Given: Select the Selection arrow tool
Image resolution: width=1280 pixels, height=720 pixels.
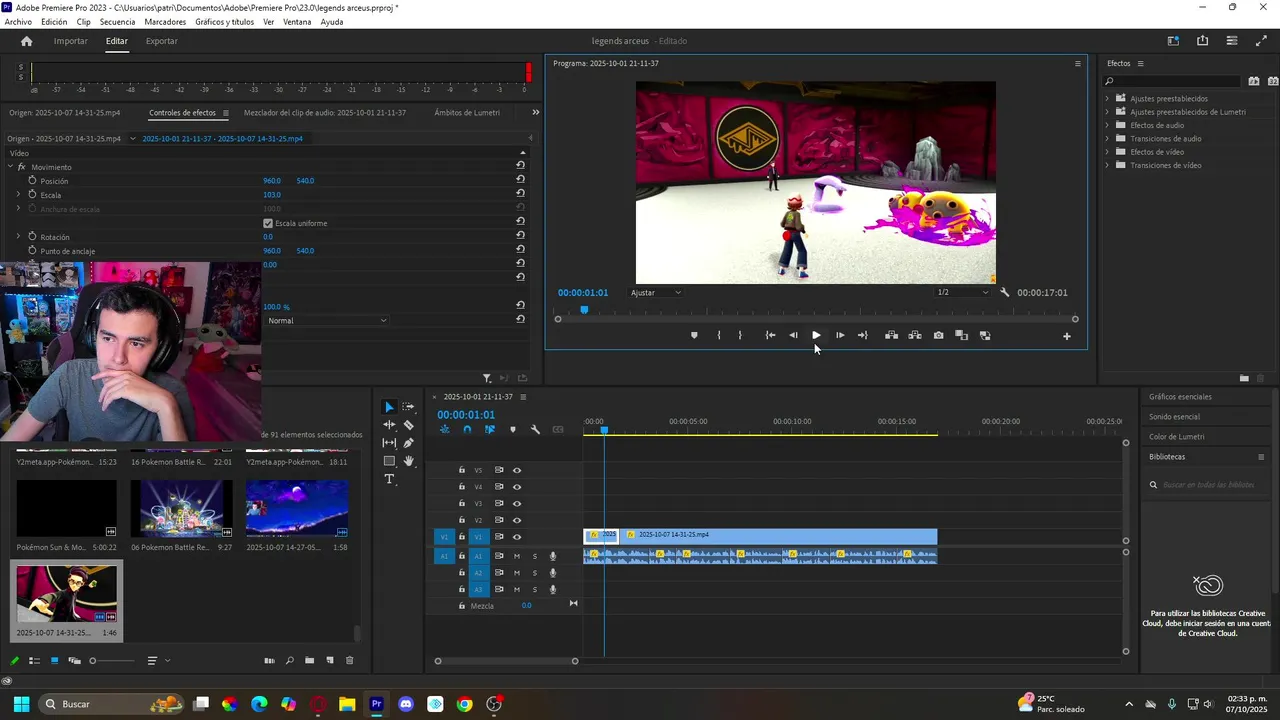Looking at the screenshot, I should click(x=389, y=407).
